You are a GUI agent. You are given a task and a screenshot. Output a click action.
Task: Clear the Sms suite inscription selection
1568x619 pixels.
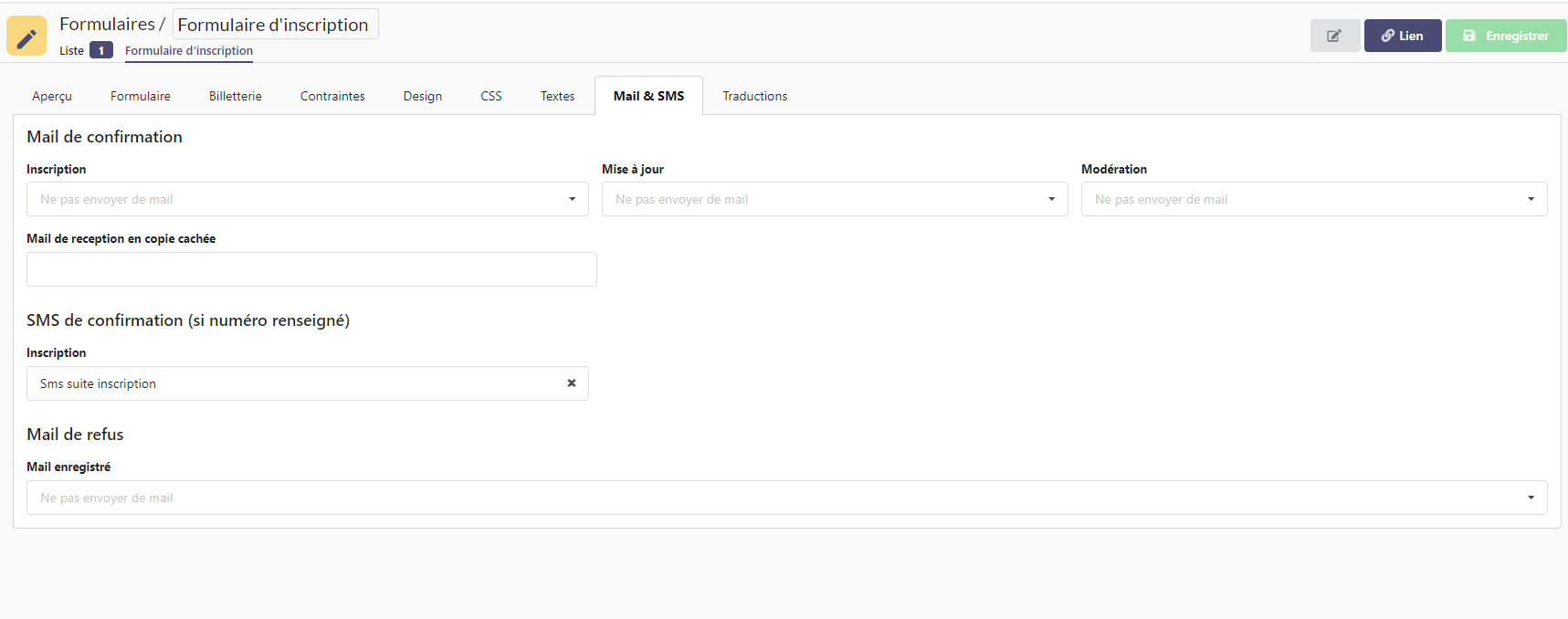(x=572, y=383)
